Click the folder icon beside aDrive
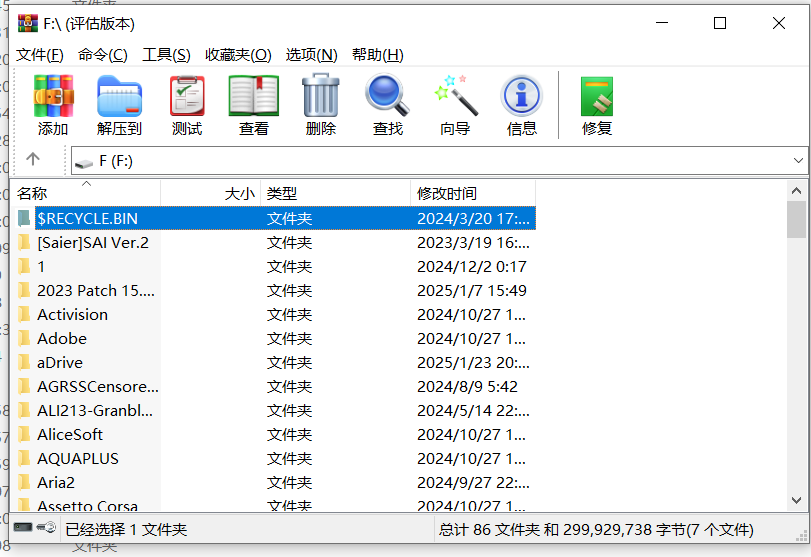811x557 pixels. tap(24, 363)
